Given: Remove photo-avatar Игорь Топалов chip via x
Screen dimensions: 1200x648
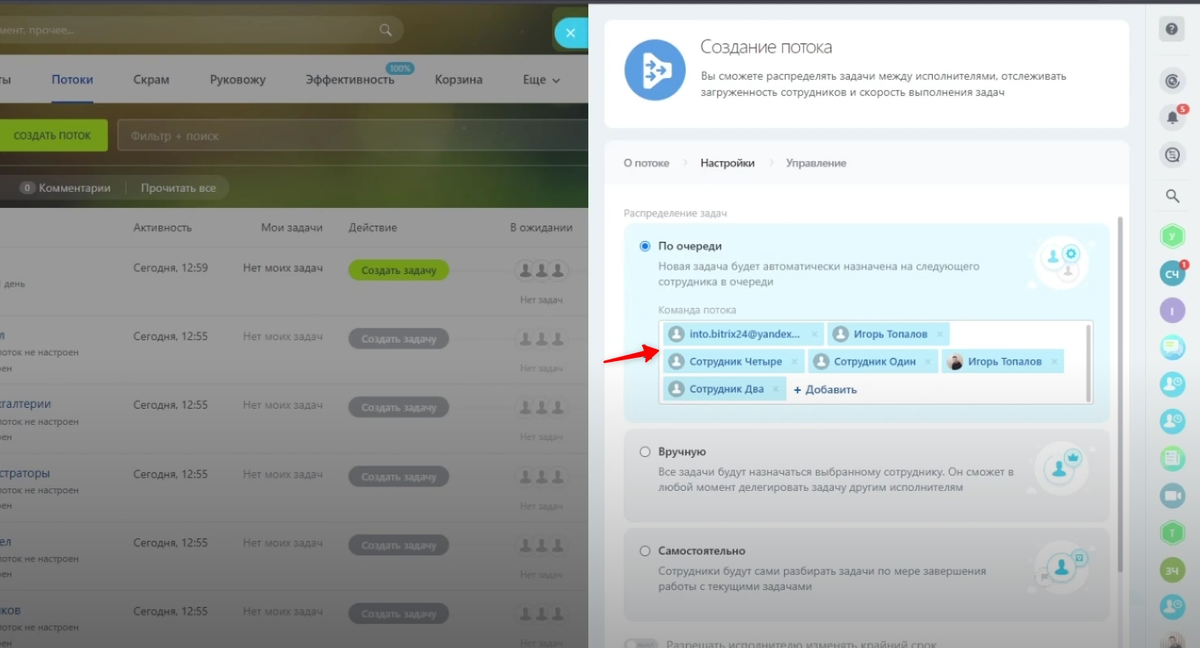Looking at the screenshot, I should coord(1053,361).
